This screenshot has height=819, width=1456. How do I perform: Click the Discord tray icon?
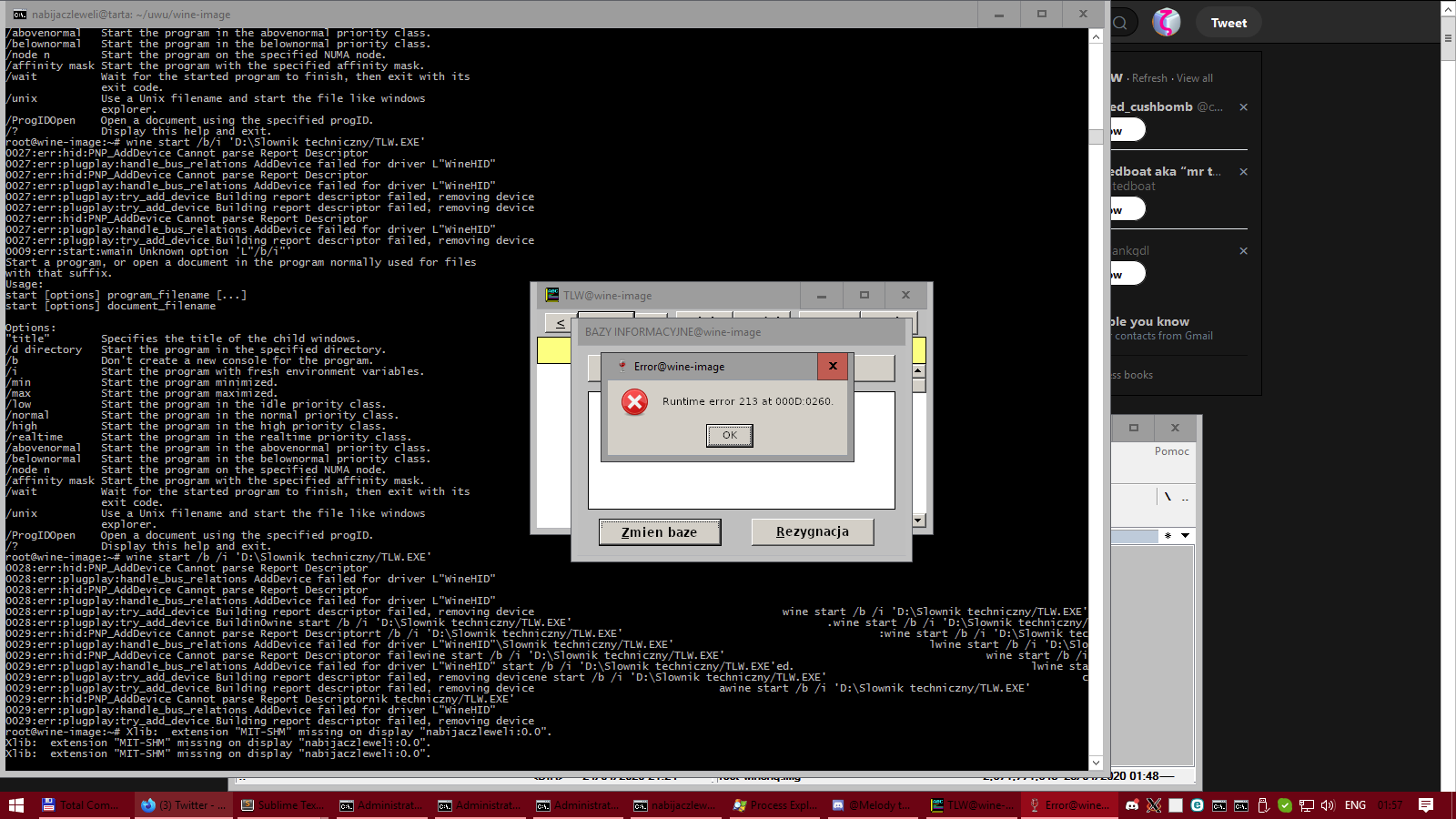(x=1132, y=805)
